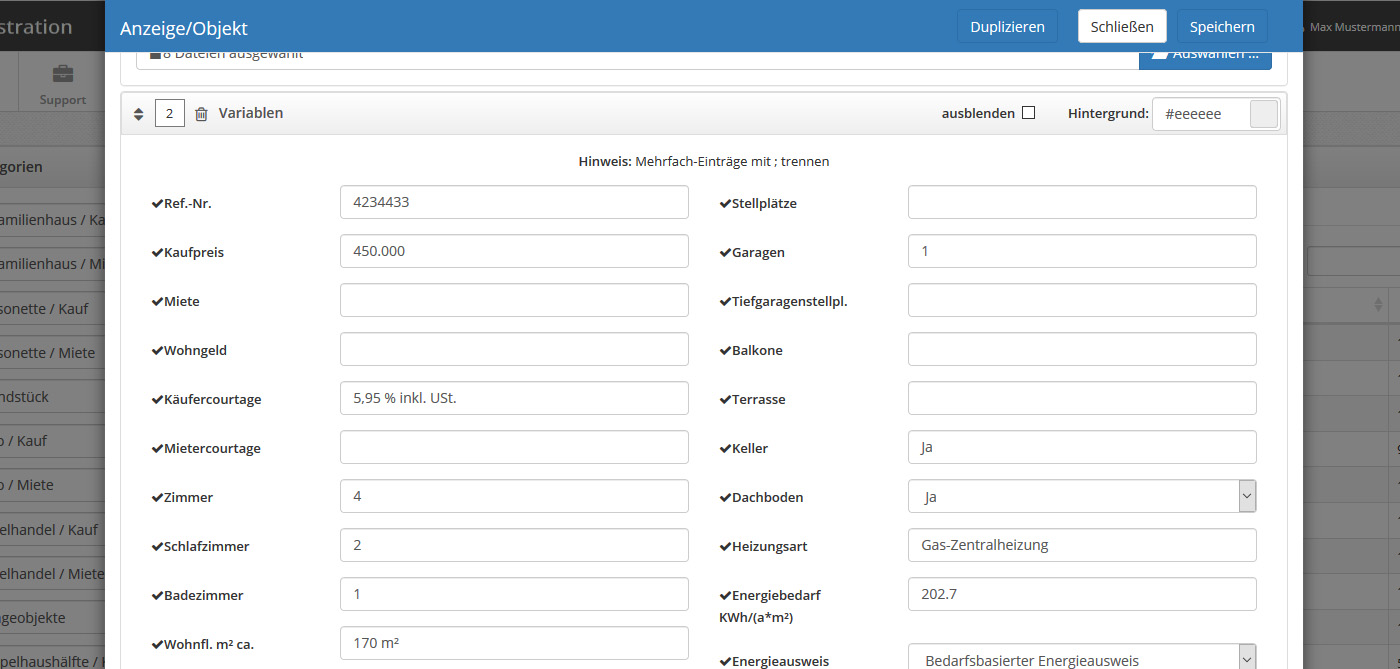Click the checkmark icon next to Garagen
The height and width of the screenshot is (669, 1400).
pyautogui.click(x=725, y=253)
